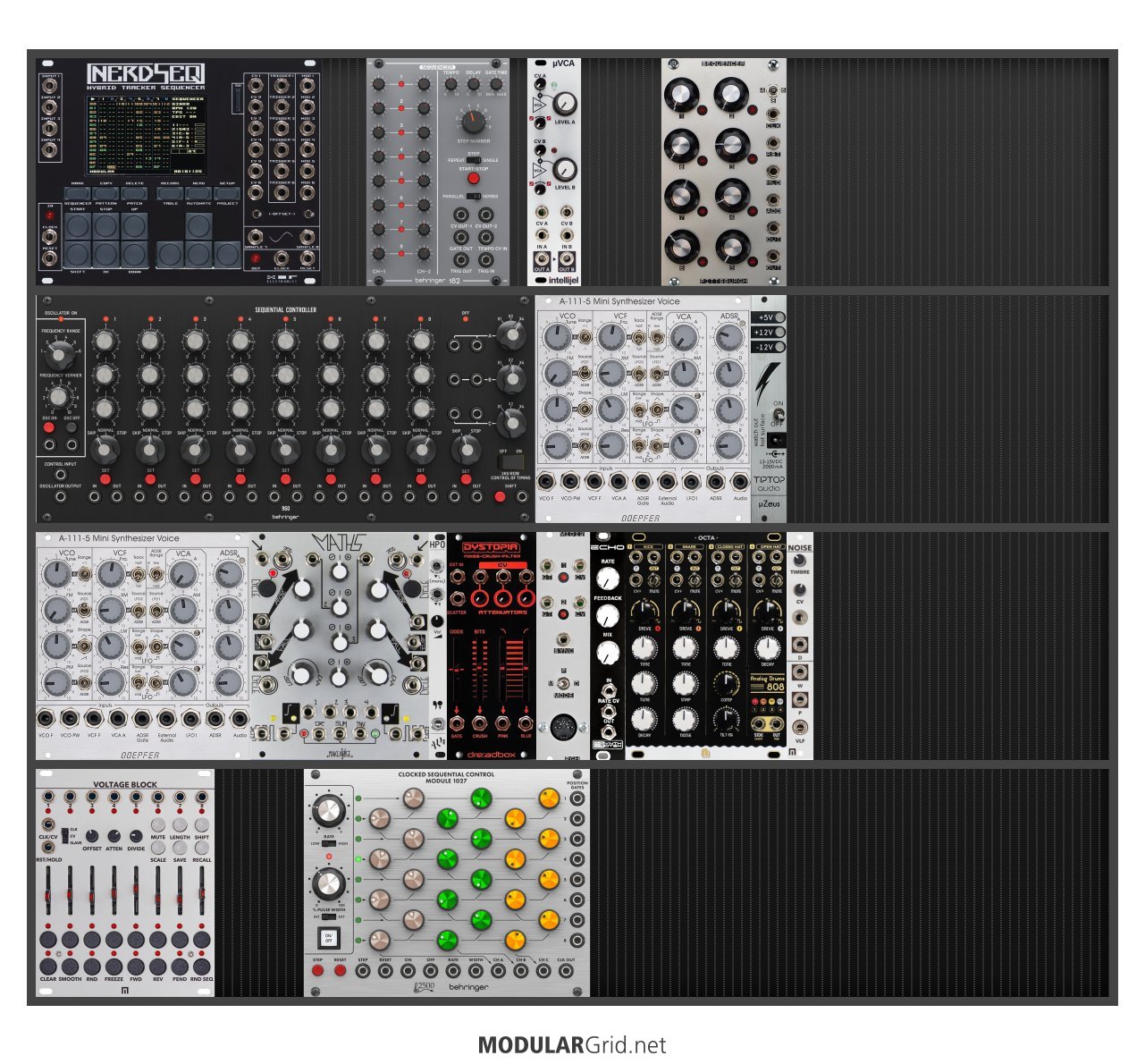Click the Freeze button on Voltage Block

[114, 967]
